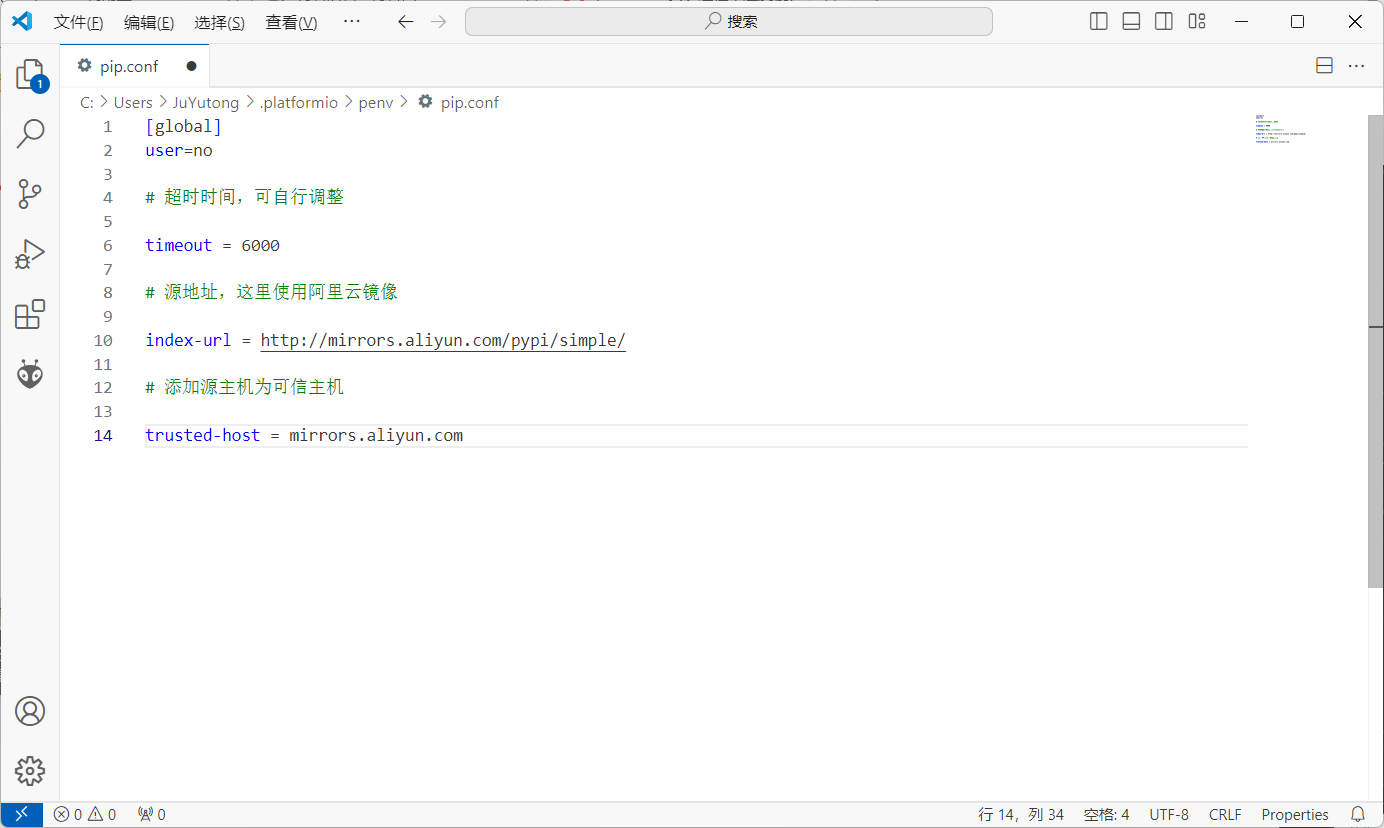This screenshot has height=828, width=1384.
Task: Change encoding via UTF-8 status item
Action: (1169, 814)
